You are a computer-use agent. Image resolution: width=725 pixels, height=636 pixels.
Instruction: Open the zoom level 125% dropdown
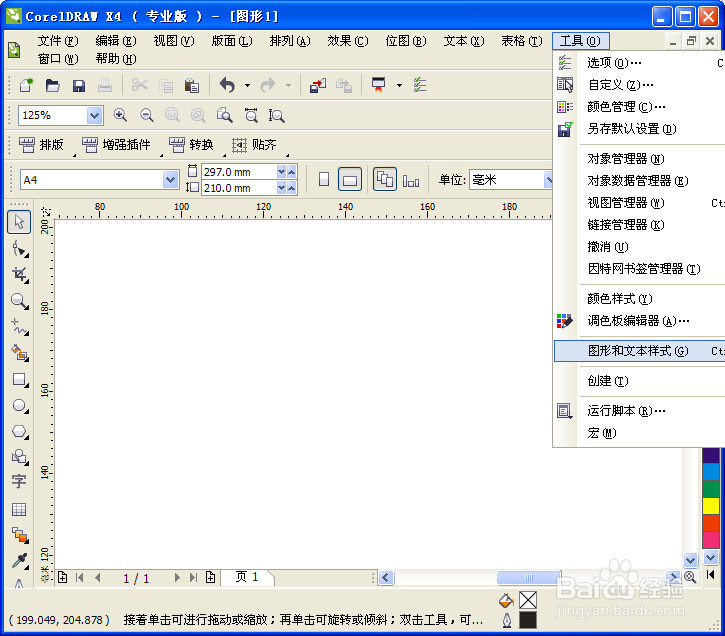point(95,115)
